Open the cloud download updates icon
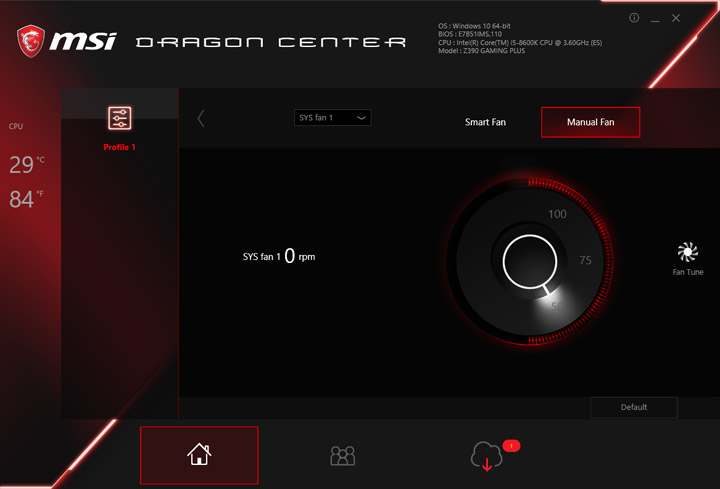 coord(486,456)
